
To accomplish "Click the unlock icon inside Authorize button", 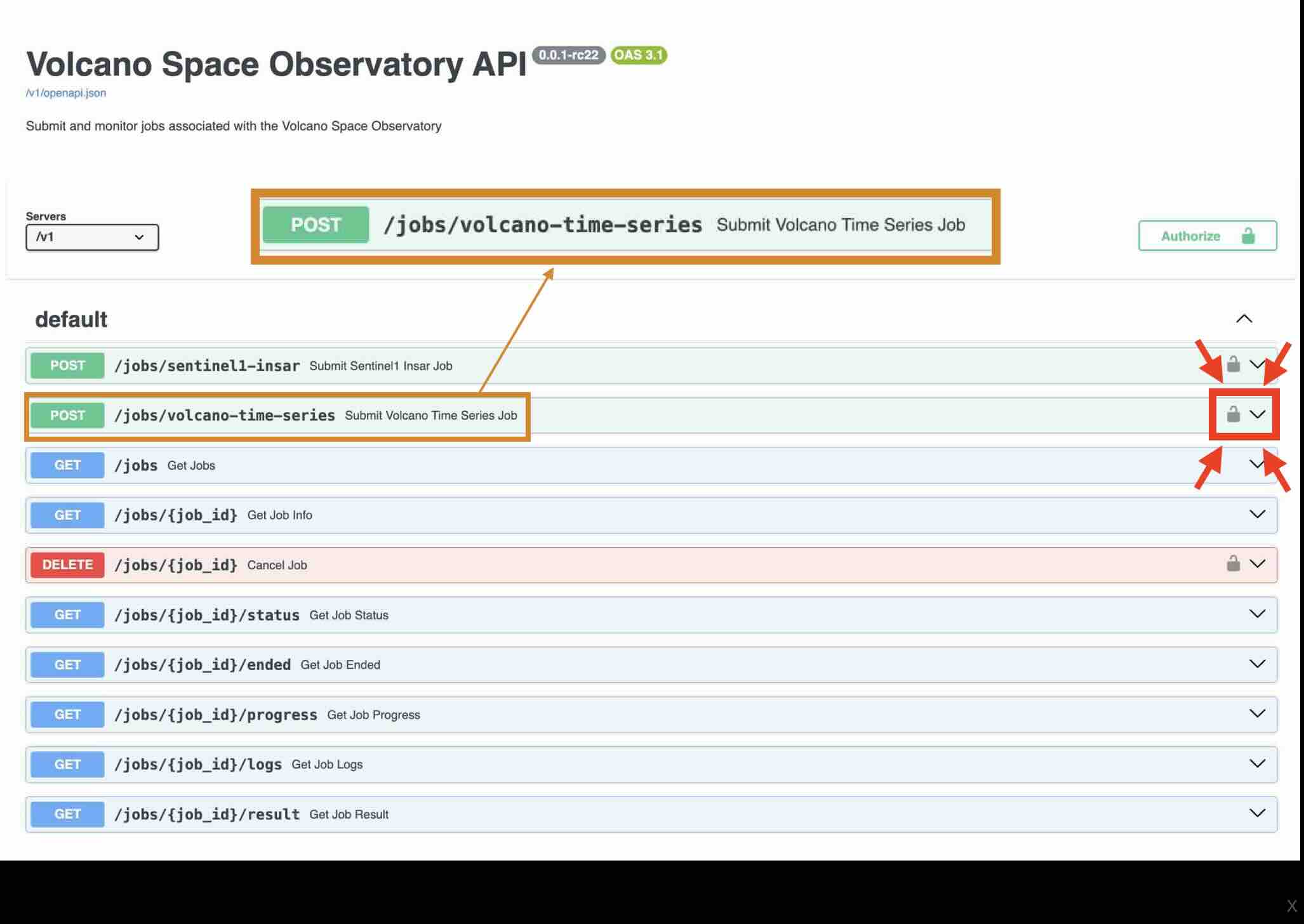I will (1247, 236).
